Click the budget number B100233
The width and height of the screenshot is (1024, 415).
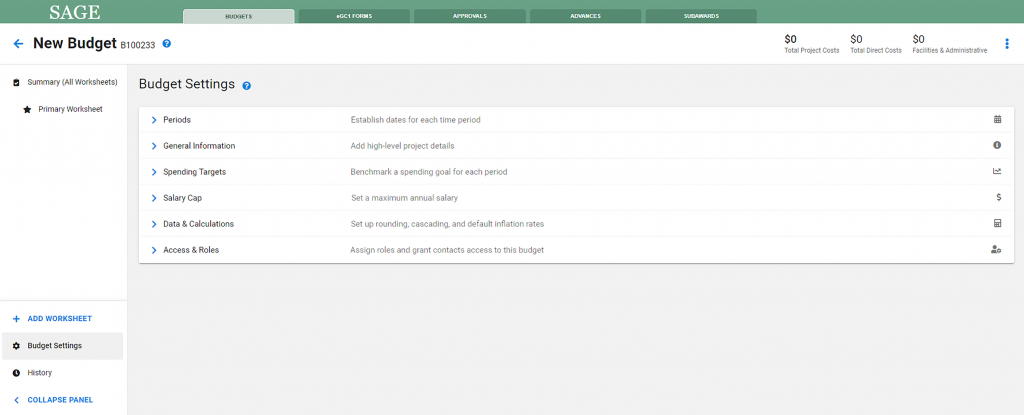point(138,45)
